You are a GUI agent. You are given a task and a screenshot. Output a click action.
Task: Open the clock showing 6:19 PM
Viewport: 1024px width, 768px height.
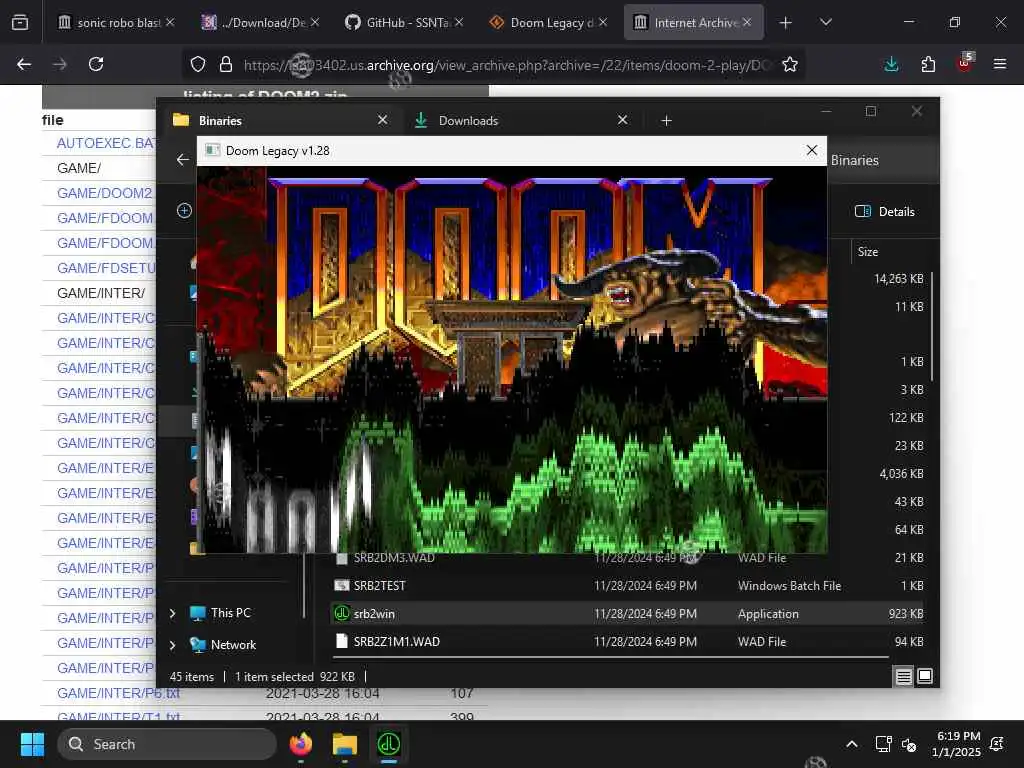(x=956, y=744)
